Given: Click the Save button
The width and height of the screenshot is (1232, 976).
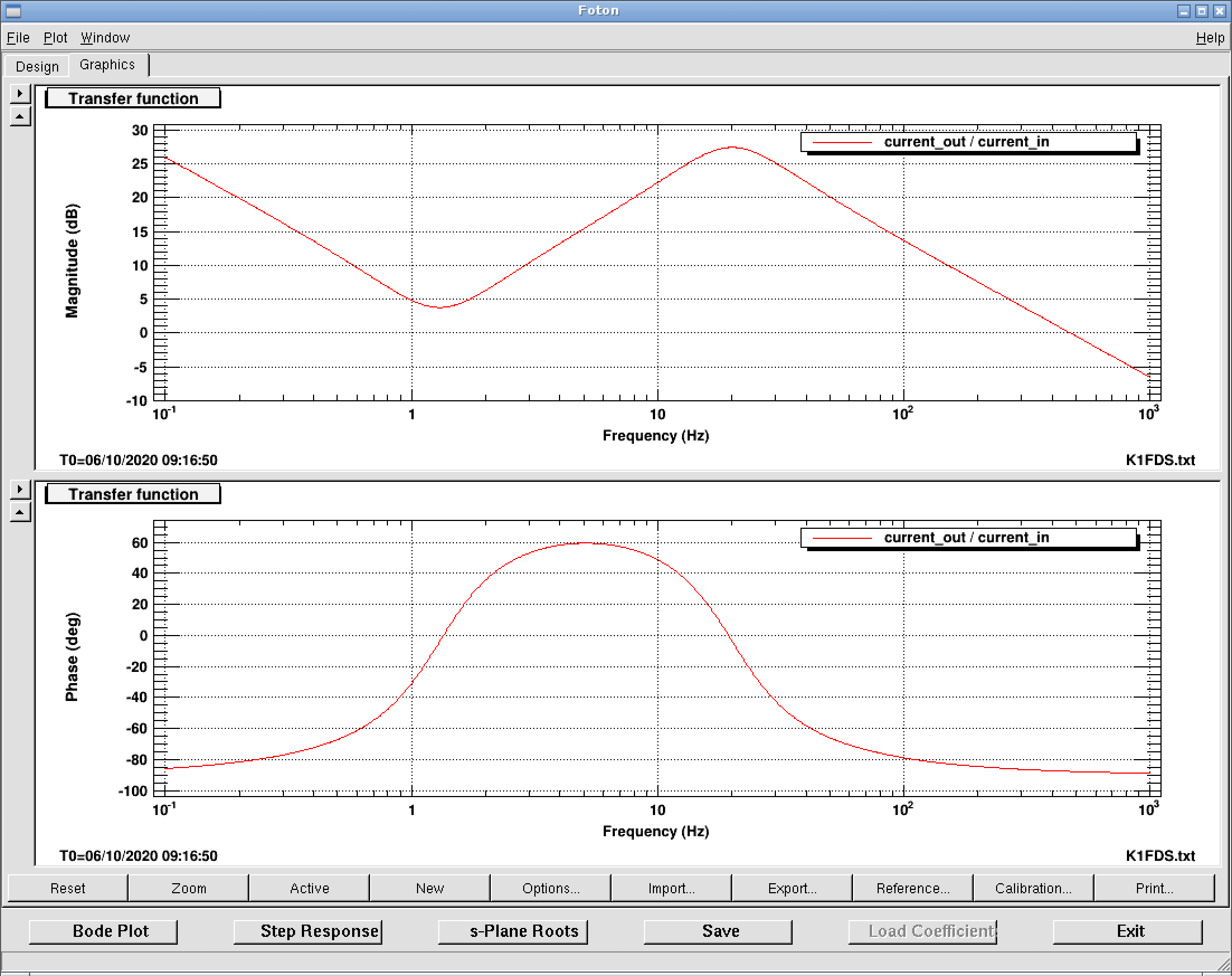Looking at the screenshot, I should [x=718, y=931].
